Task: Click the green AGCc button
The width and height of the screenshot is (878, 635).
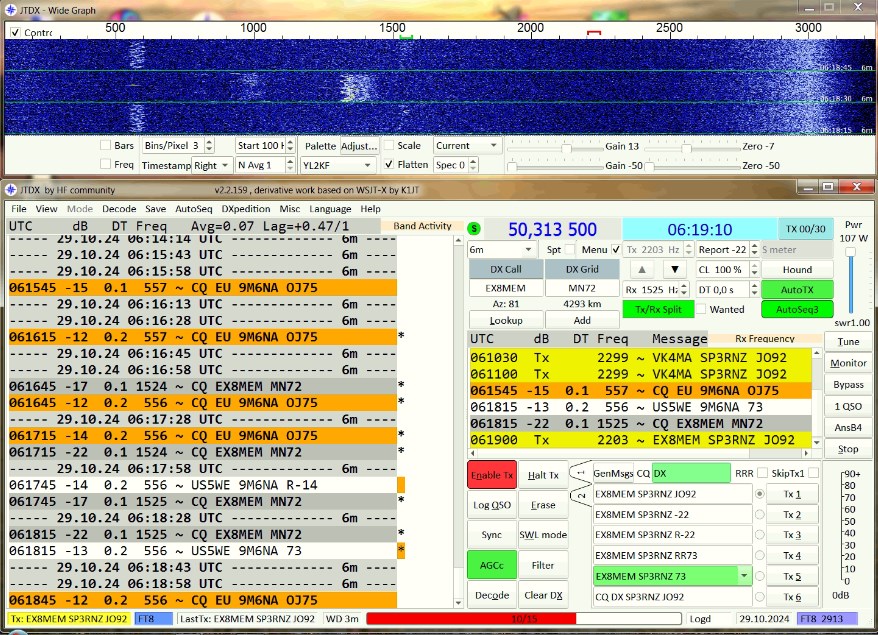Action: 492,565
